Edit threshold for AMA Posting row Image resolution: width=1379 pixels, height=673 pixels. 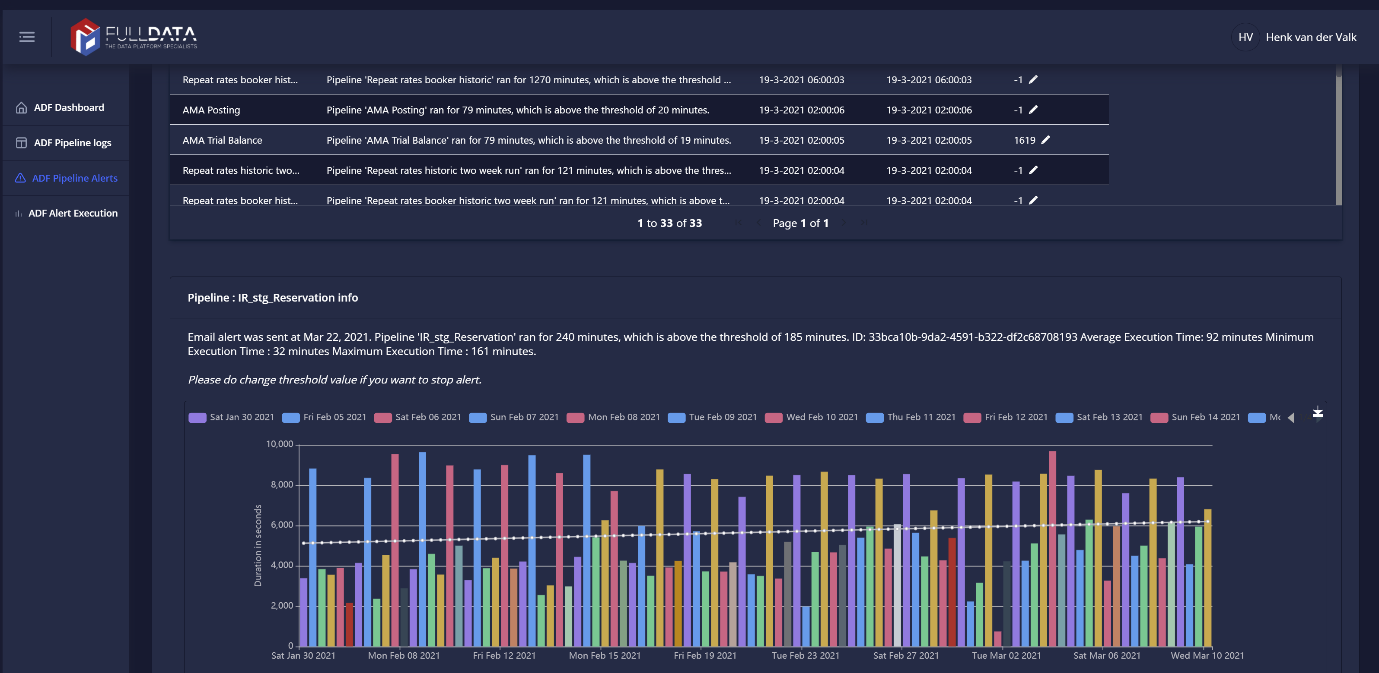click(1034, 110)
